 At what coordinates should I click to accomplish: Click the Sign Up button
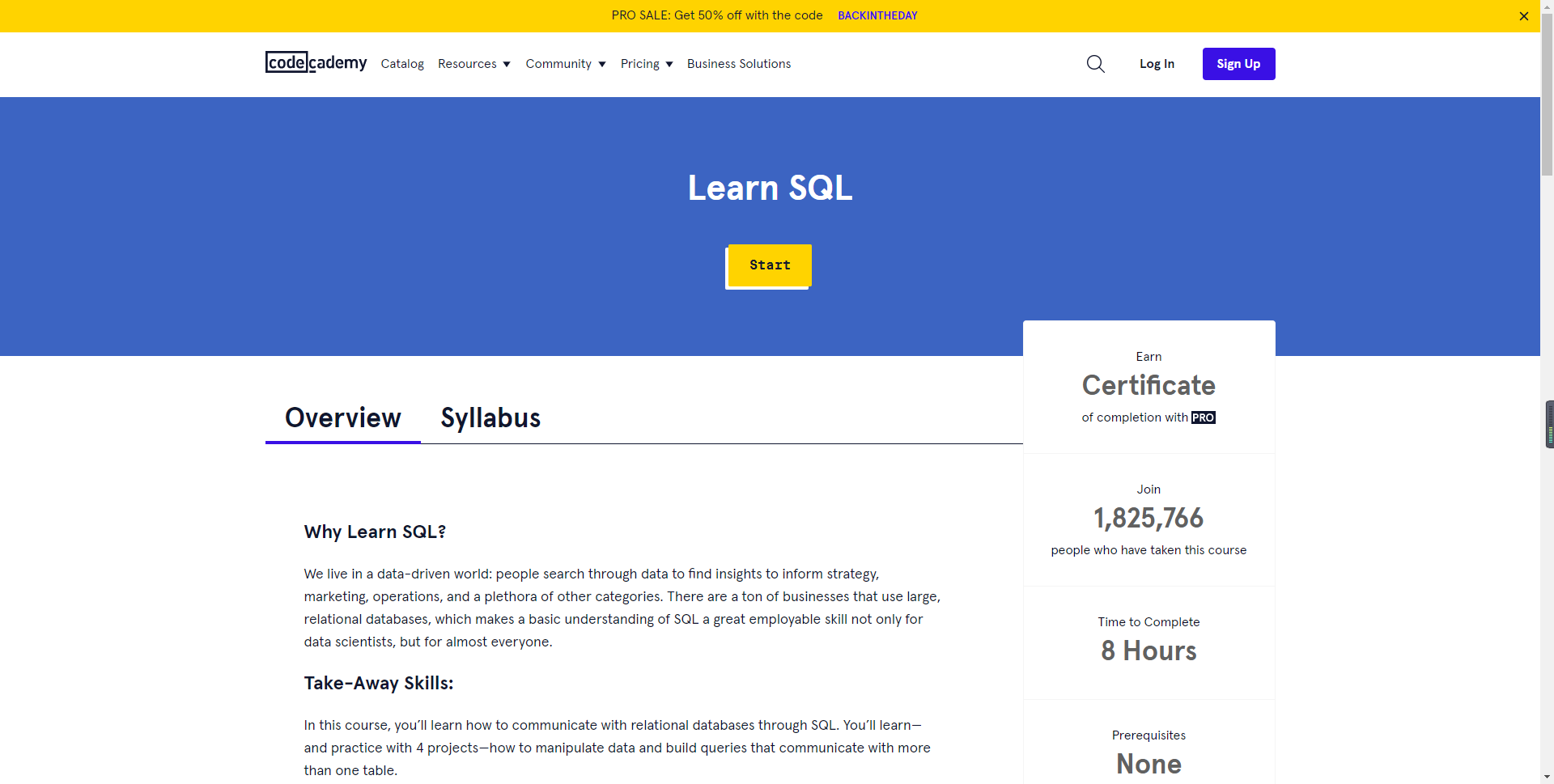click(1238, 64)
